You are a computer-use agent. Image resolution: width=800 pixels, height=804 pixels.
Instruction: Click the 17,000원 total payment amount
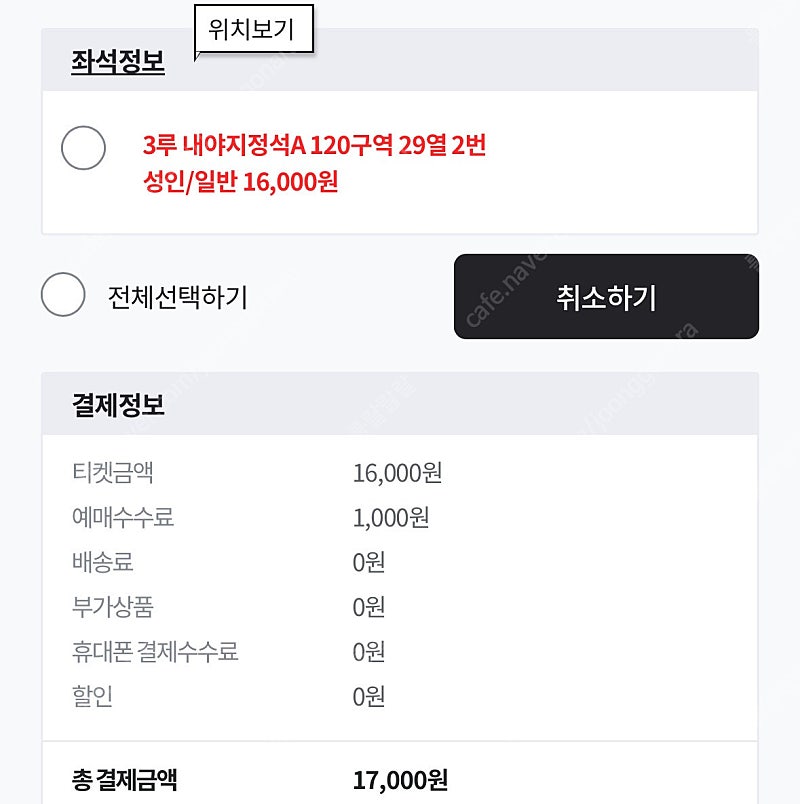401,780
